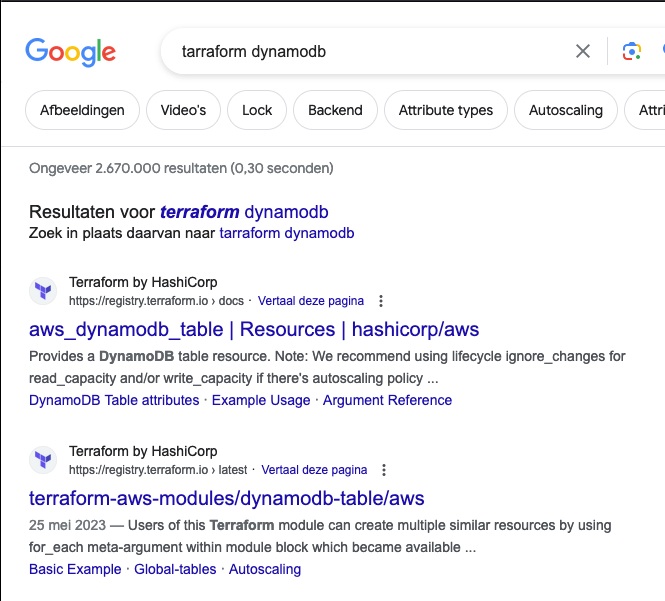
Task: Open three-dot menu for docs result
Action: click(381, 301)
